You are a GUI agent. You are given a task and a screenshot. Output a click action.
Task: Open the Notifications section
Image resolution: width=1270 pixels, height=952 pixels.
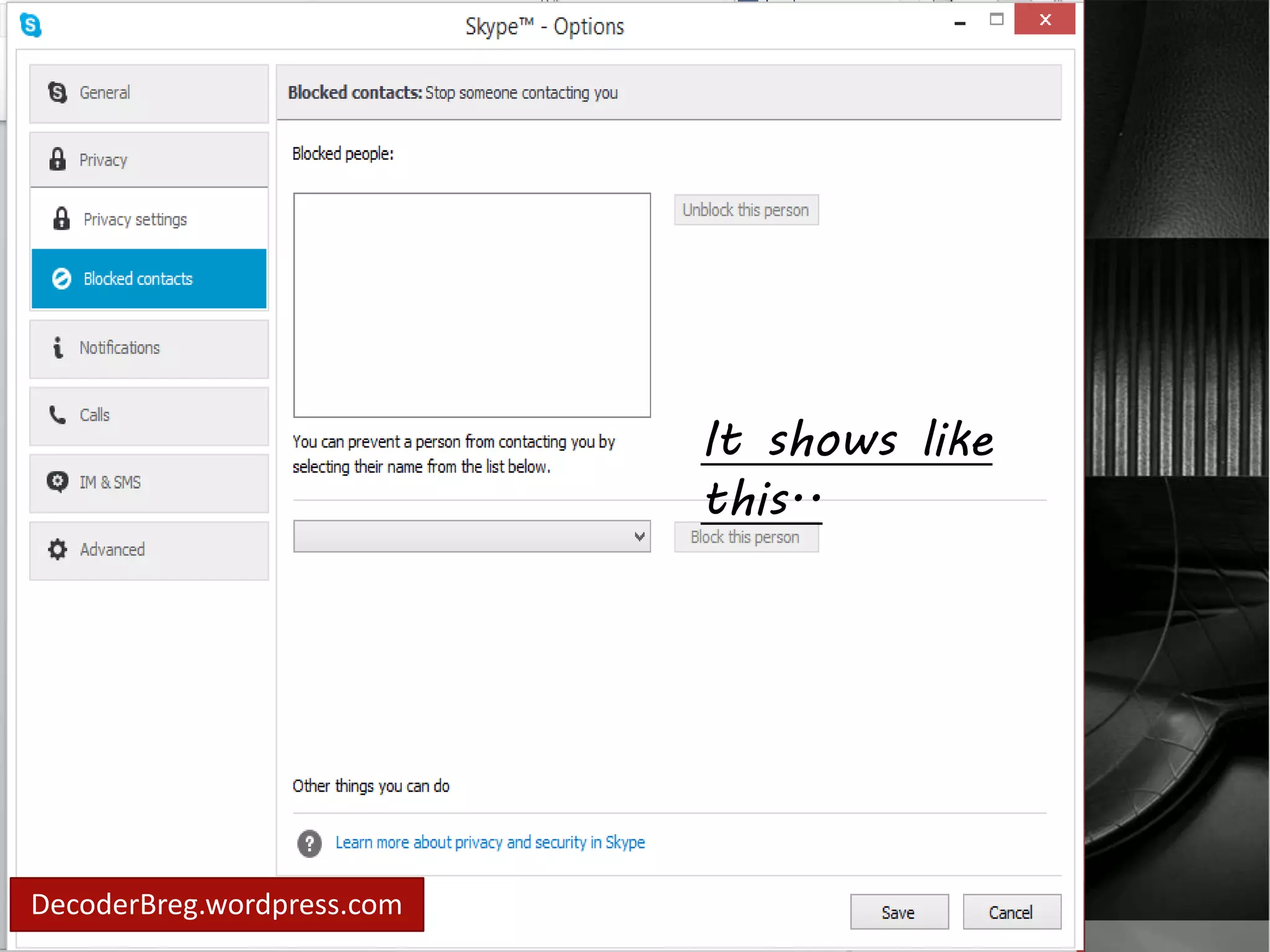point(149,349)
